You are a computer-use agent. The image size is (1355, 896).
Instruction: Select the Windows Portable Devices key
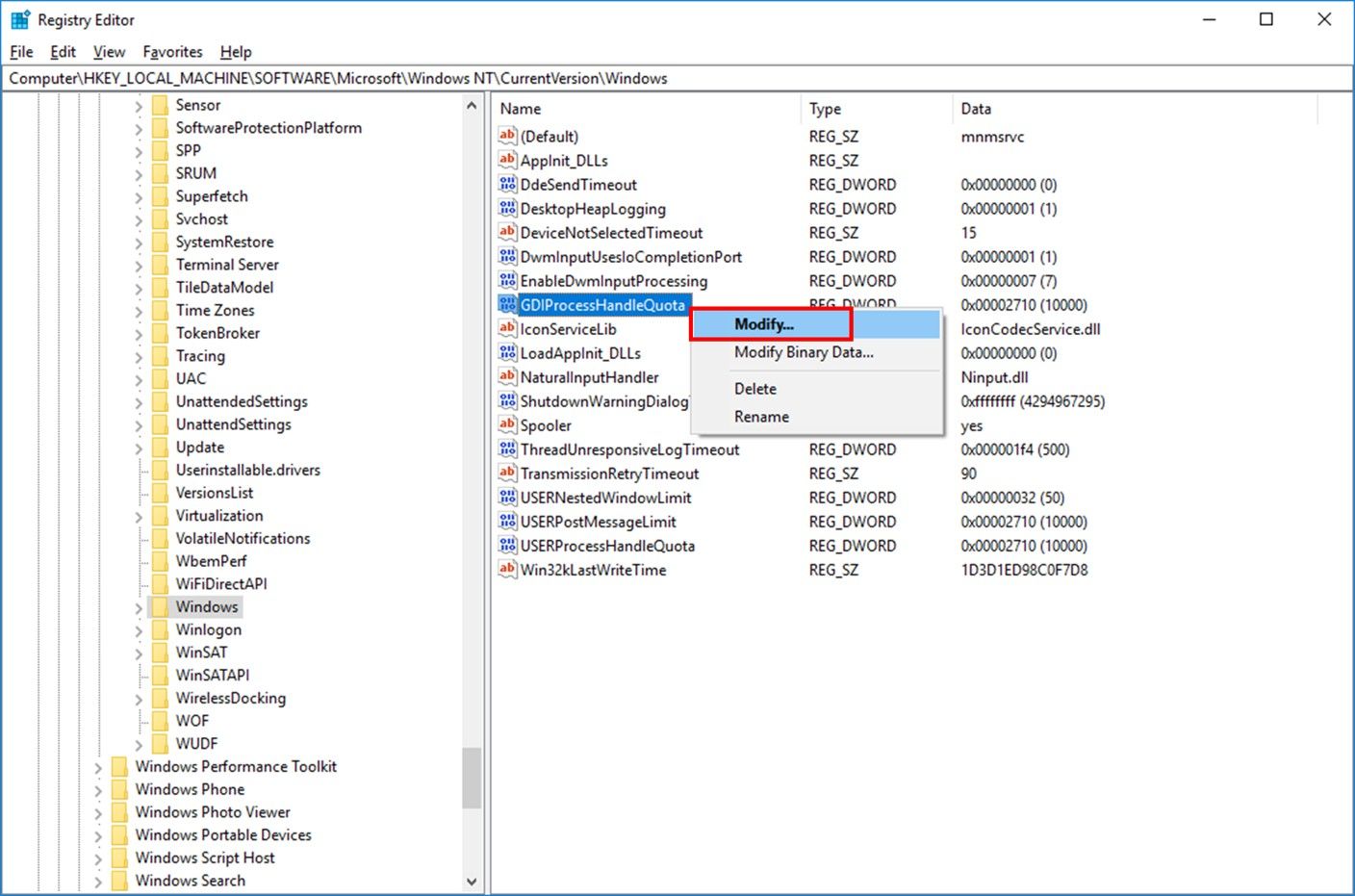223,835
